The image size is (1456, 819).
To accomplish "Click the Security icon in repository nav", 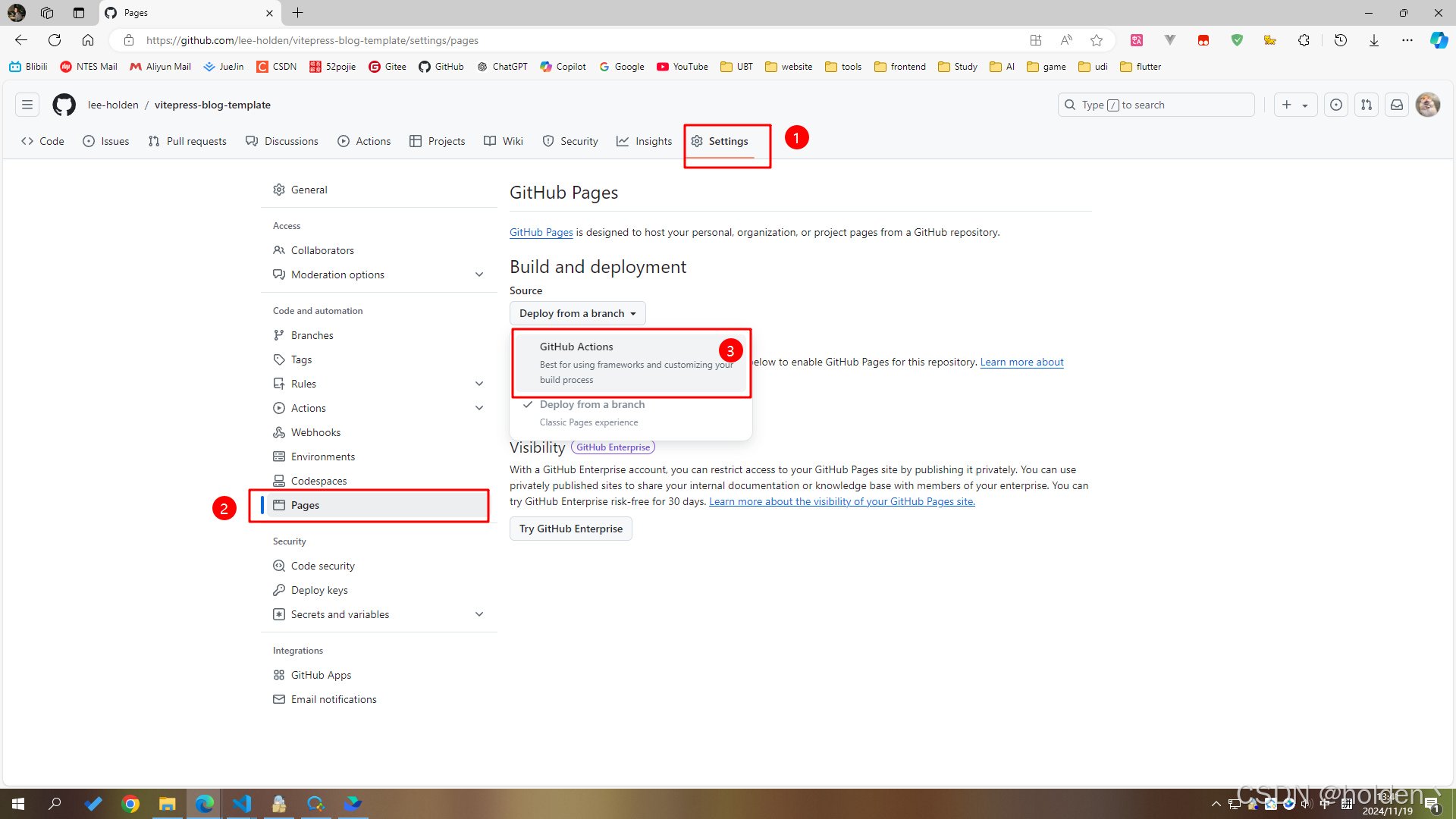I will (549, 141).
